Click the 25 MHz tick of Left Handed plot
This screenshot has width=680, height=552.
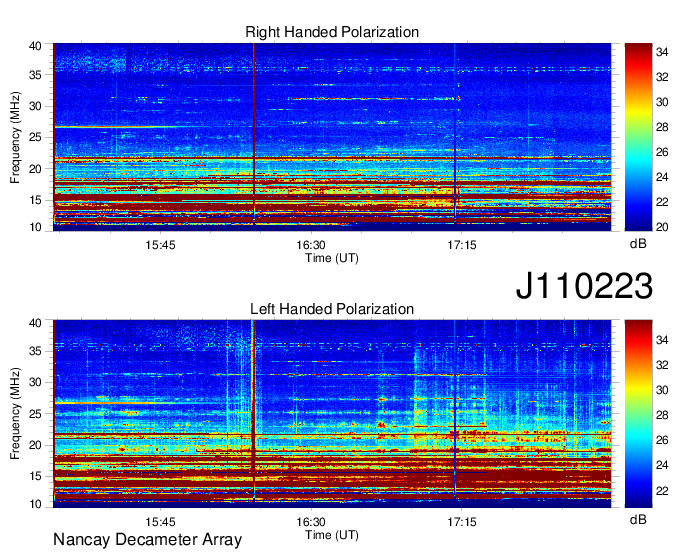(35, 414)
